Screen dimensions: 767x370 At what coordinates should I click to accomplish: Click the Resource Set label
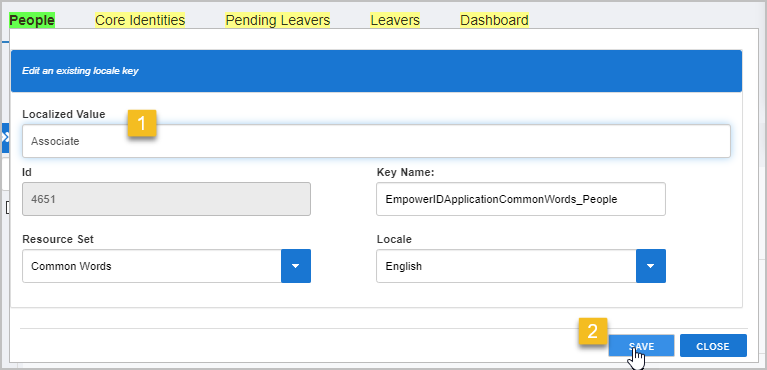(58, 239)
